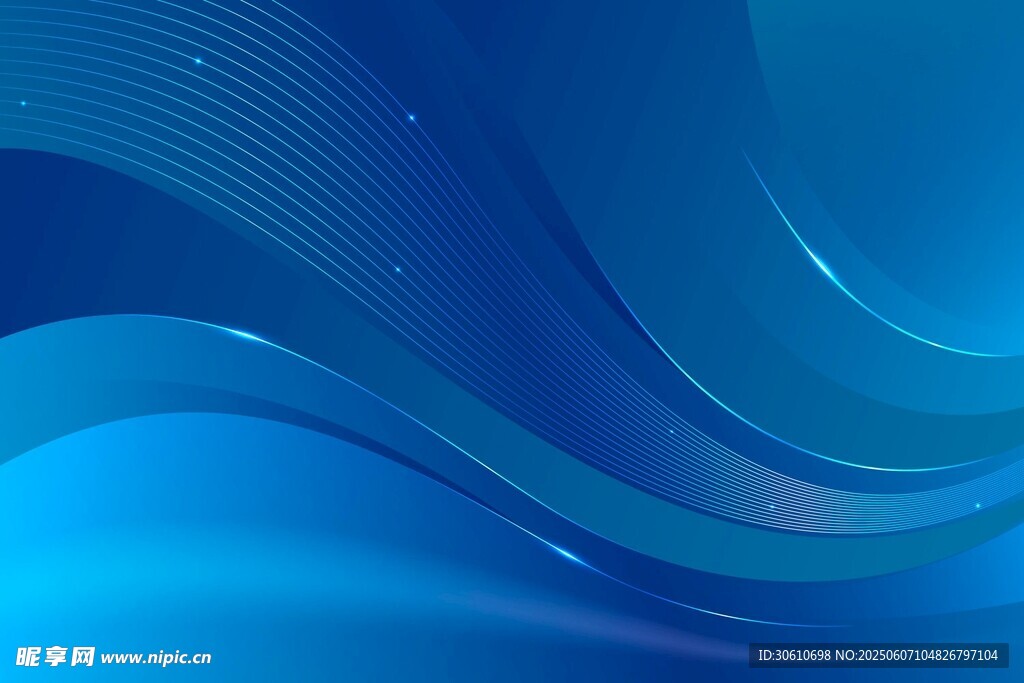
Task: Click the ID:30610698 label
Action: 795,655
